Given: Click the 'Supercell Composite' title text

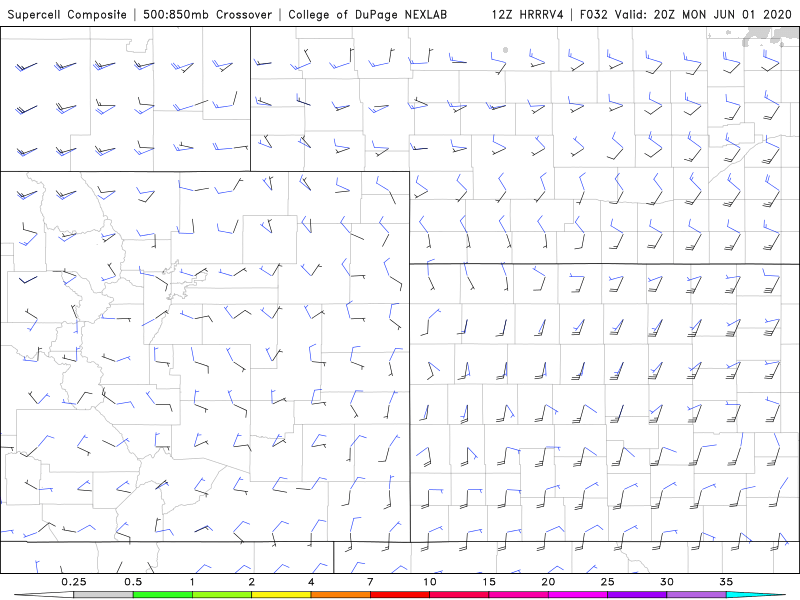Looking at the screenshot, I should tap(67, 14).
